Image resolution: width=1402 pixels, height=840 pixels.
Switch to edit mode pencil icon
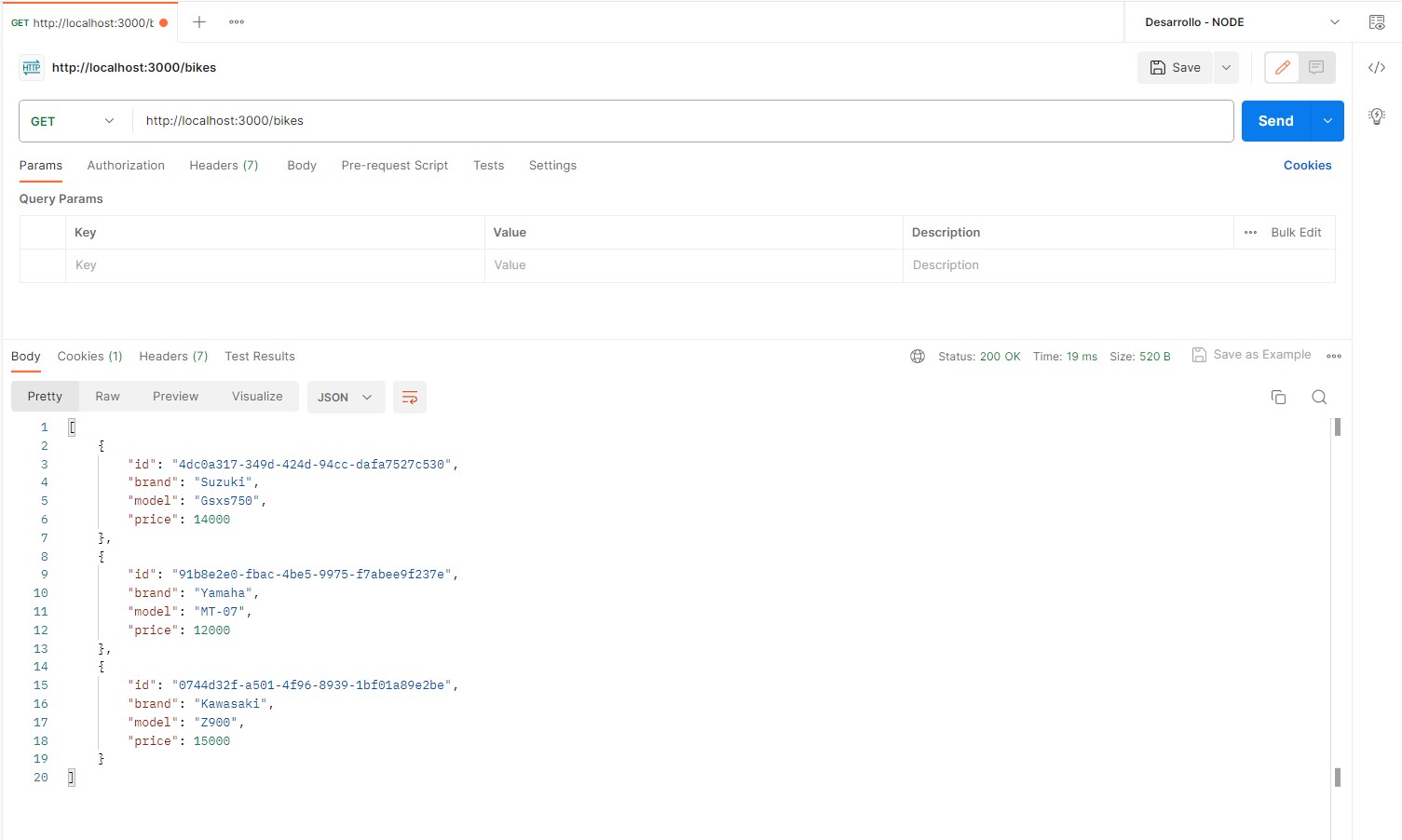(x=1283, y=67)
